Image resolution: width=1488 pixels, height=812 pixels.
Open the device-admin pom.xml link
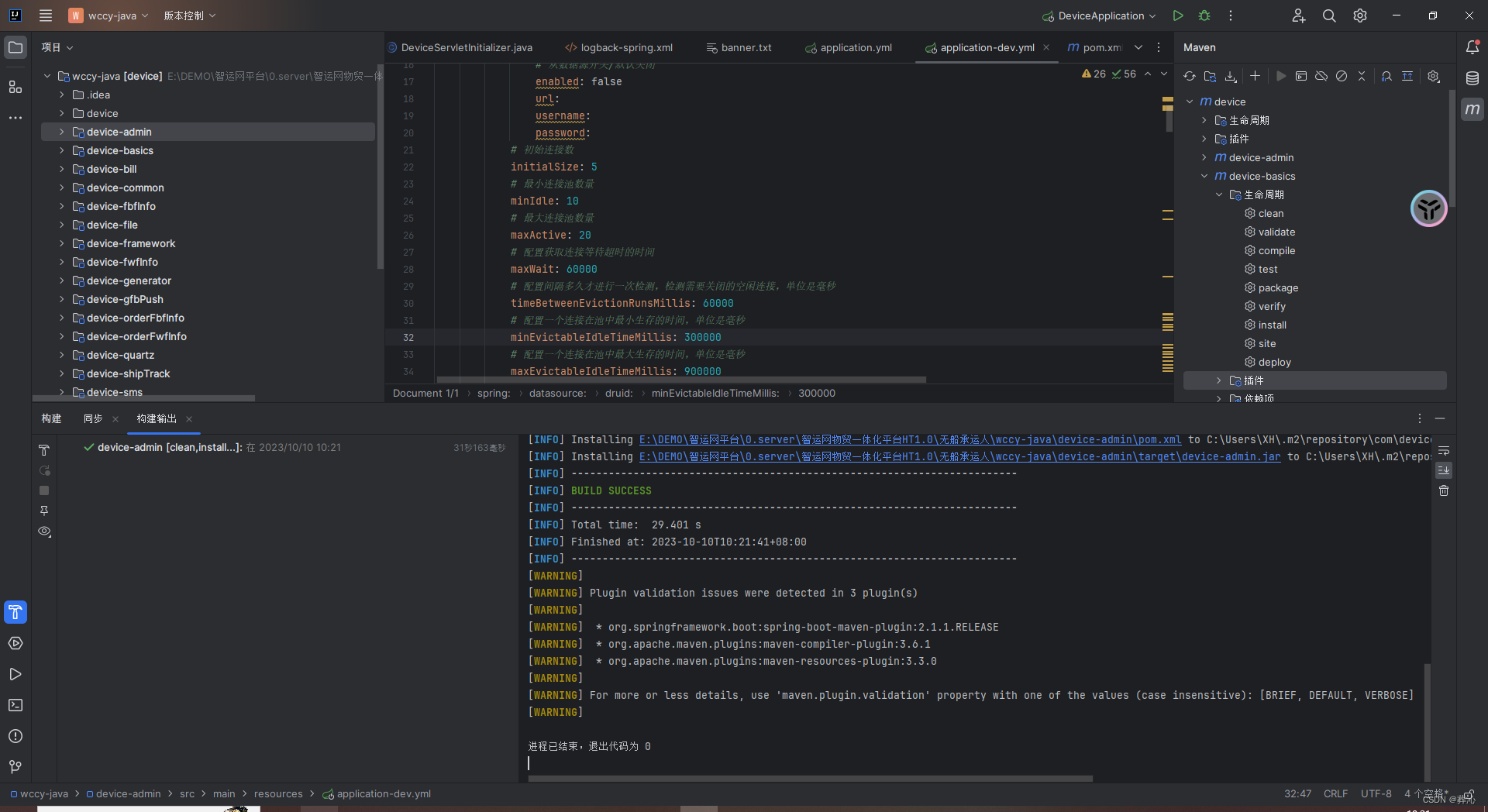pyautogui.click(x=910, y=439)
